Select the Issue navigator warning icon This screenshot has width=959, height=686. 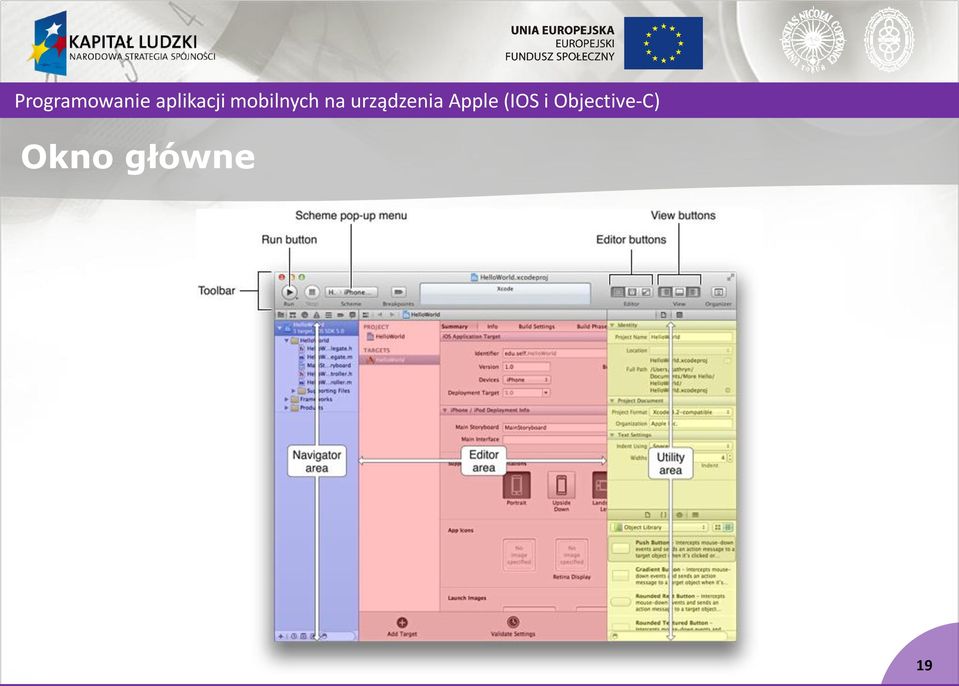point(316,315)
